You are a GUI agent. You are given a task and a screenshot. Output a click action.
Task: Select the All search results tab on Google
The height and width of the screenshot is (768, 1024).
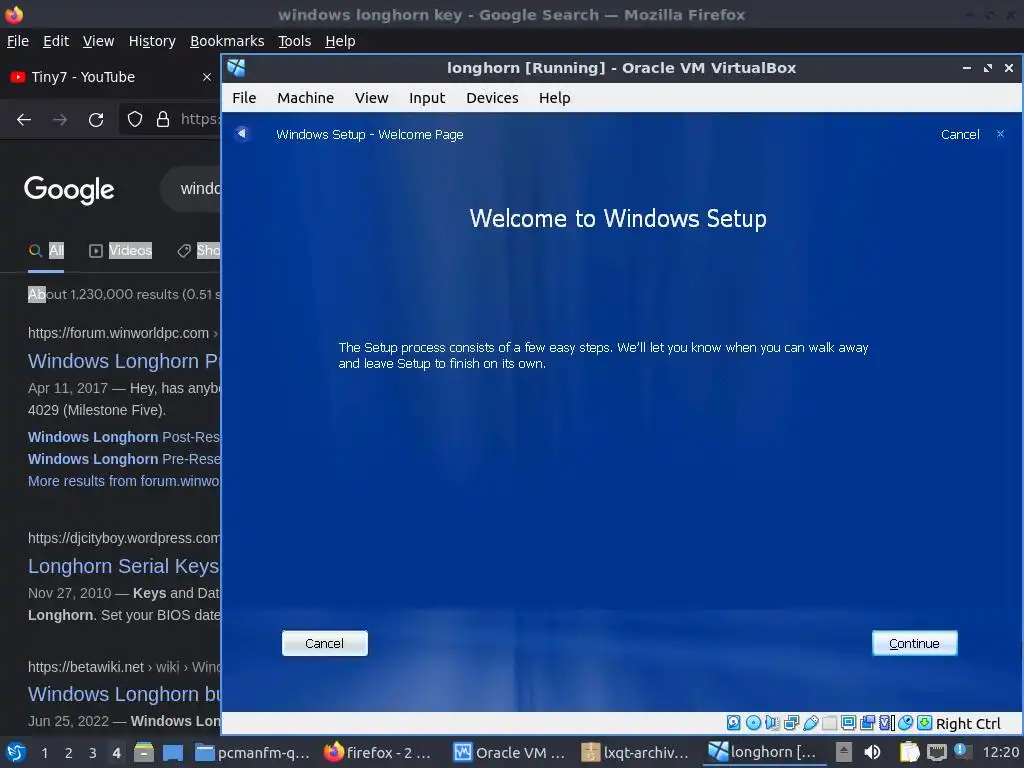coord(47,251)
